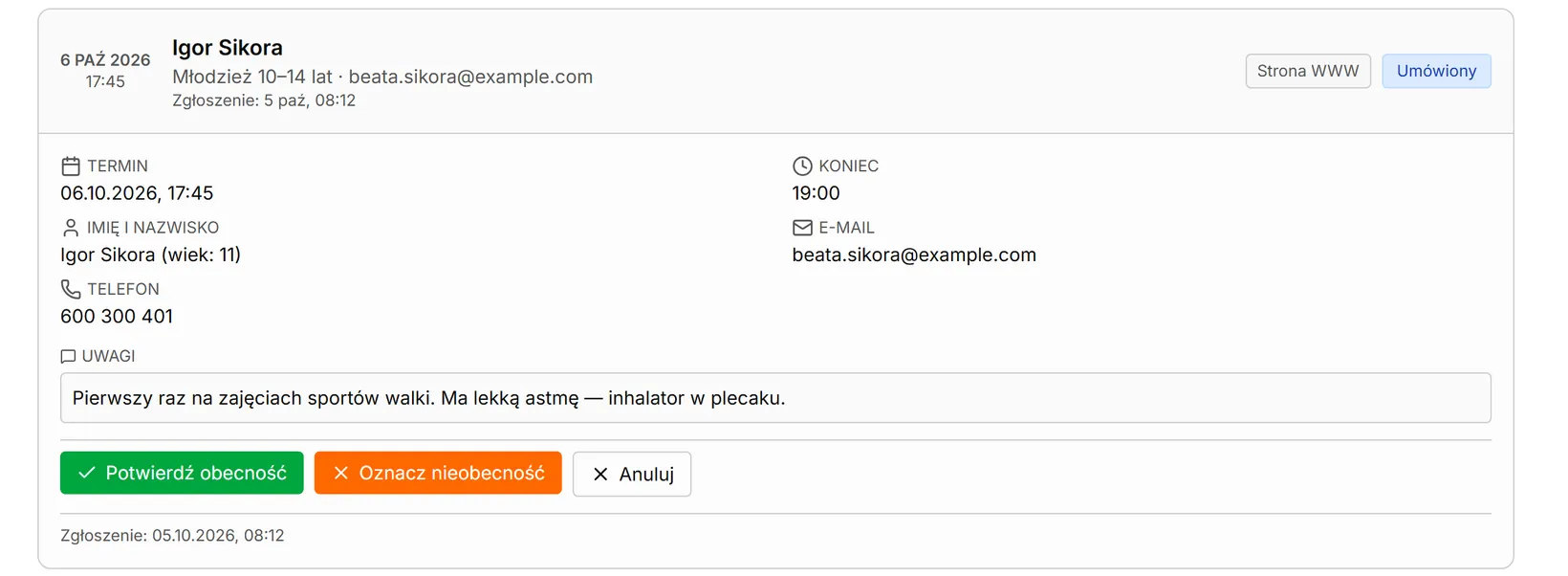Click the comment icon beside UWAGI
The image size is (1568, 576).
[68, 357]
